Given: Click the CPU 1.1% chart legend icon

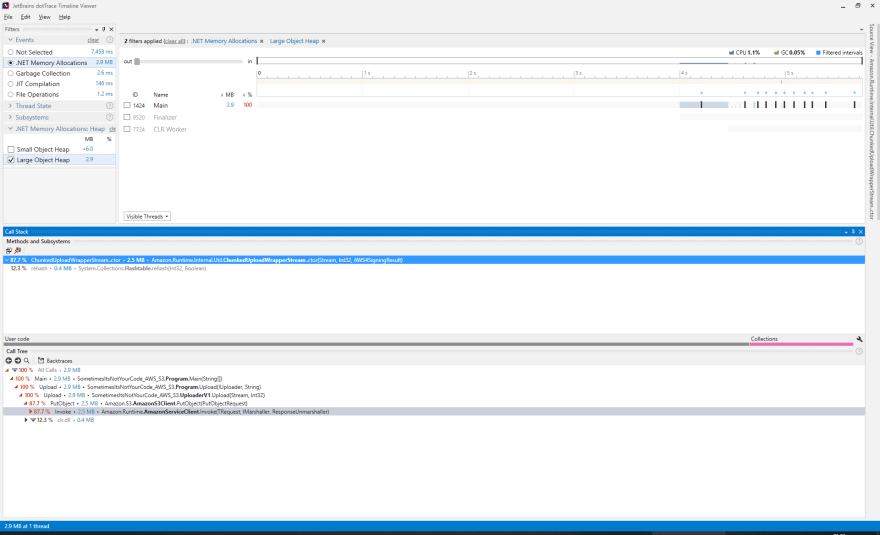Looking at the screenshot, I should pos(731,53).
